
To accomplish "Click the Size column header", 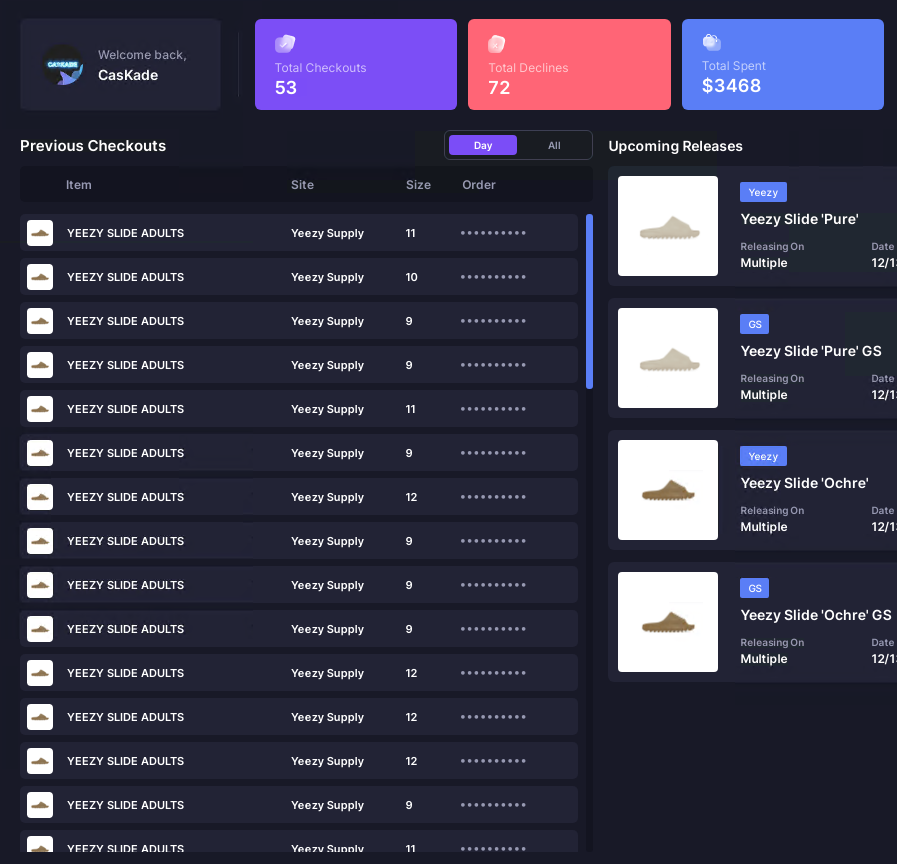I will (x=418, y=185).
